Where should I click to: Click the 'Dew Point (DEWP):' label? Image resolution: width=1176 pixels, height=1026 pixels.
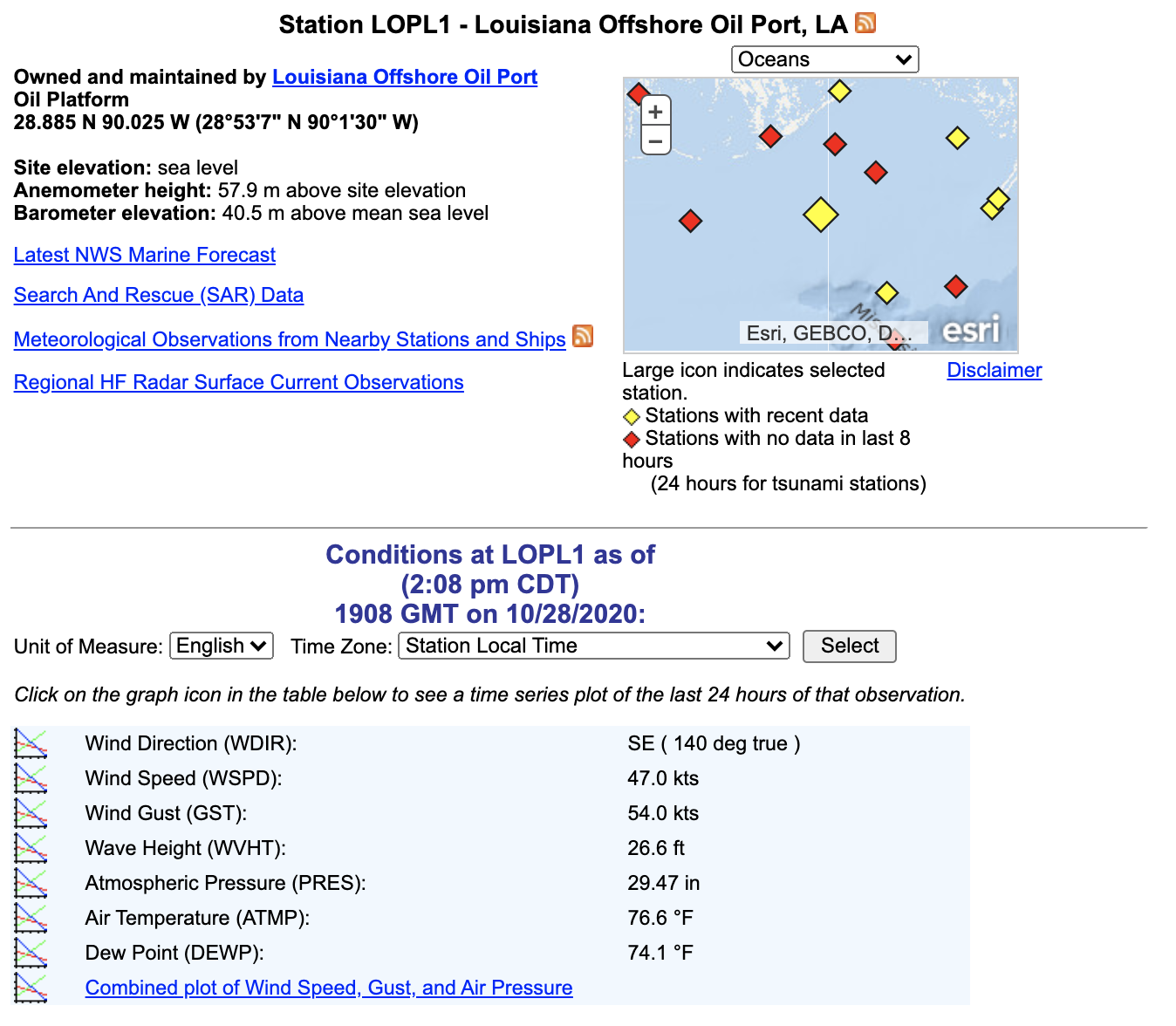[174, 953]
